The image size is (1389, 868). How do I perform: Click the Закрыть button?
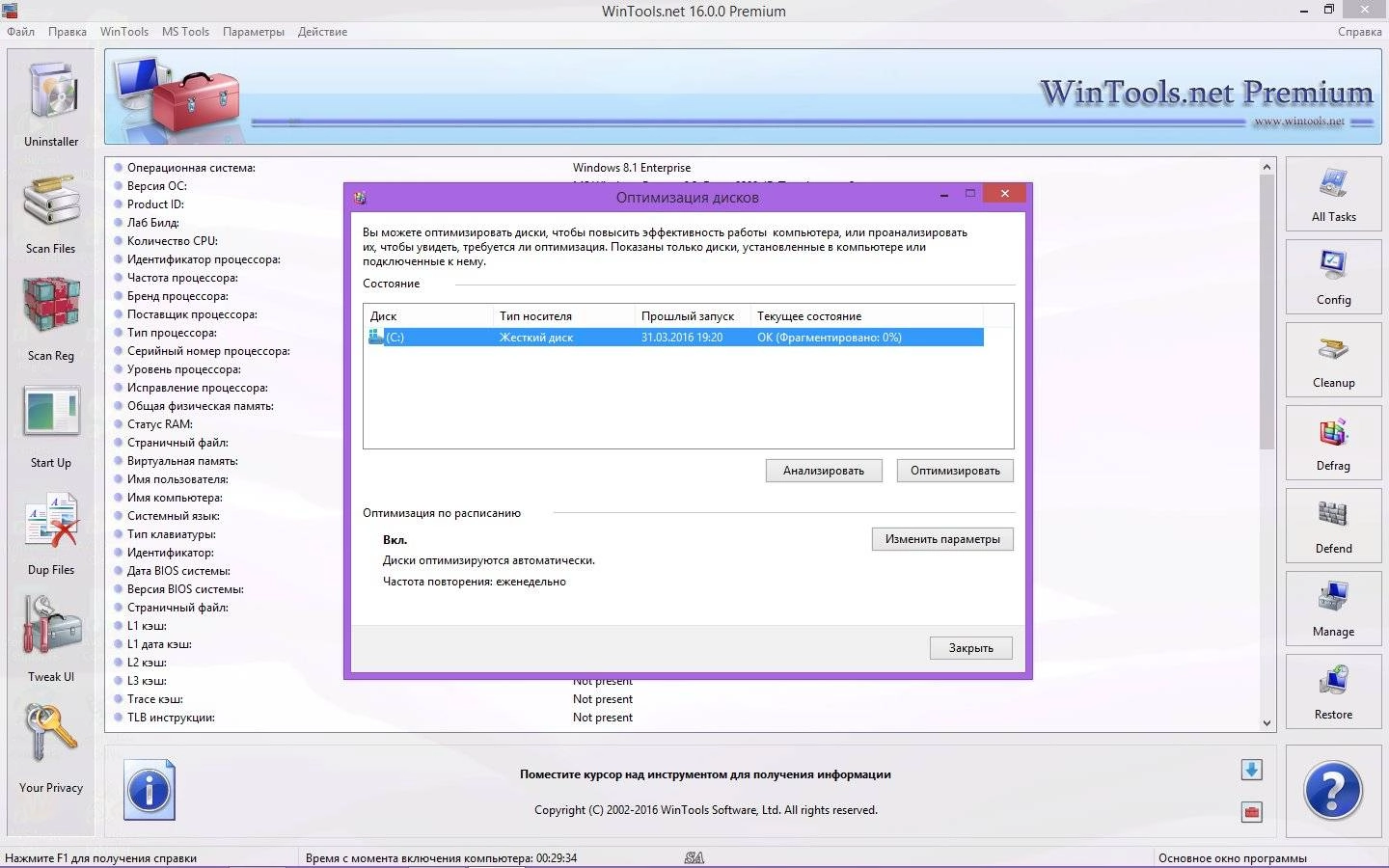pyautogui.click(x=971, y=648)
